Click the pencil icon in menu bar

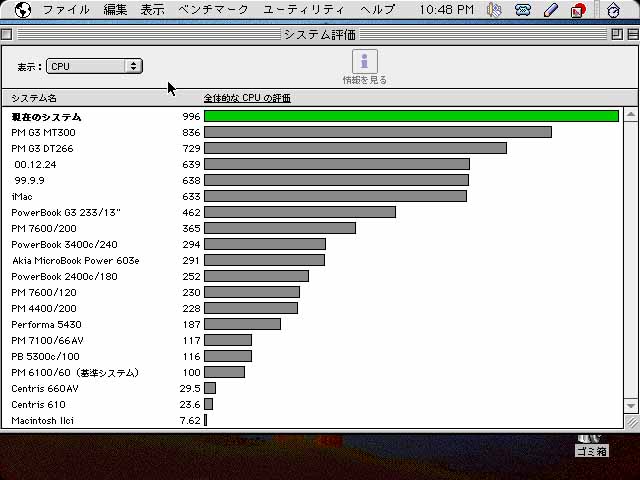pos(551,10)
